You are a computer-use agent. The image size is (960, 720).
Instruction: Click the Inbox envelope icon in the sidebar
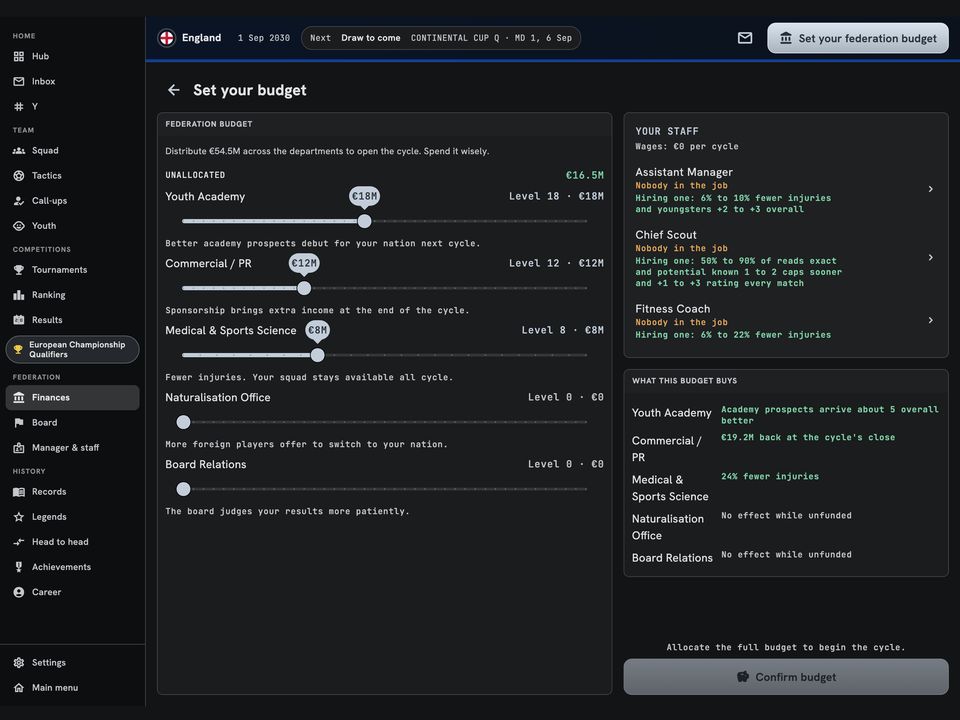[19, 81]
